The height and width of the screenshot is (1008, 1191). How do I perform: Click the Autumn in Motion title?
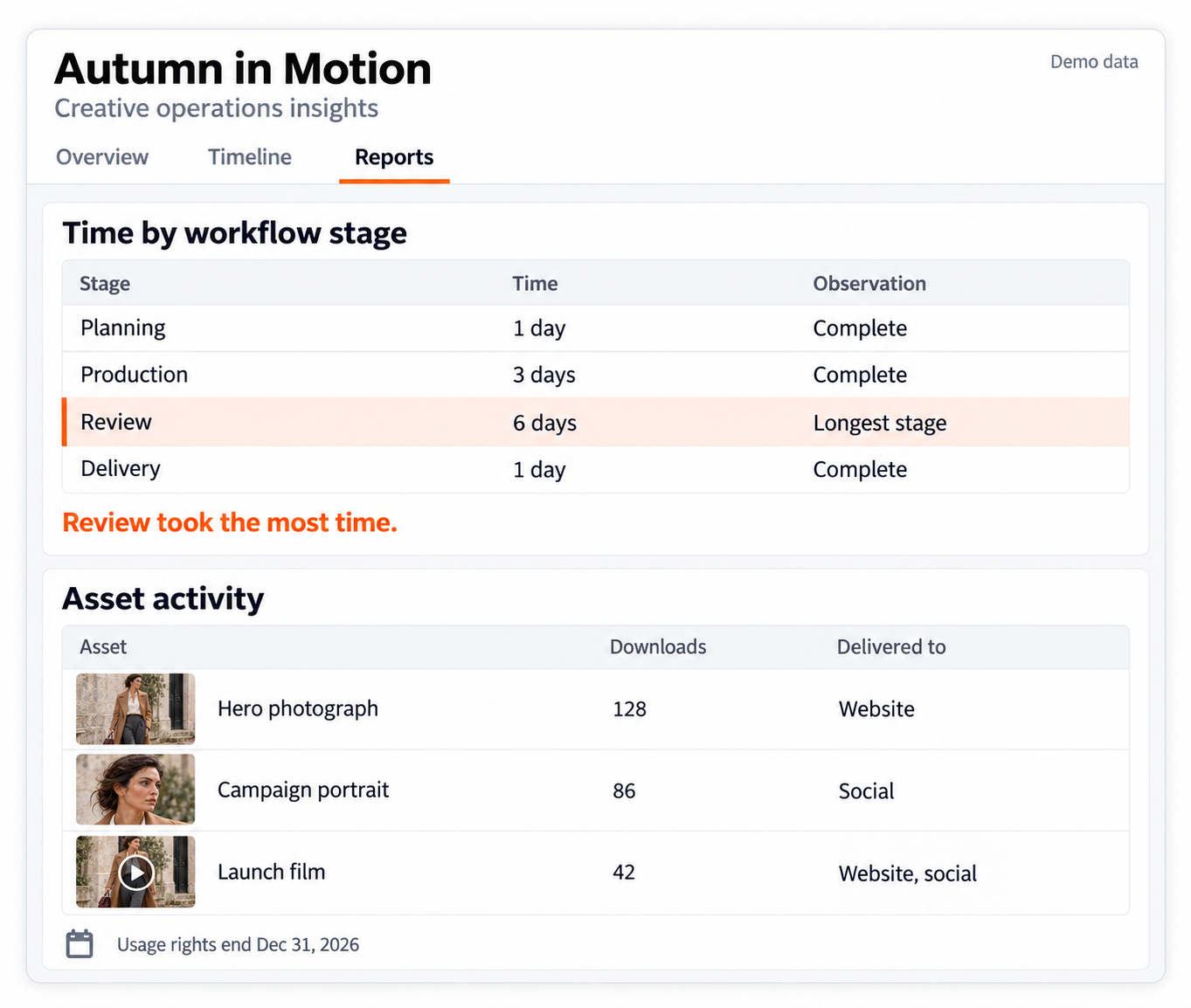click(x=243, y=69)
